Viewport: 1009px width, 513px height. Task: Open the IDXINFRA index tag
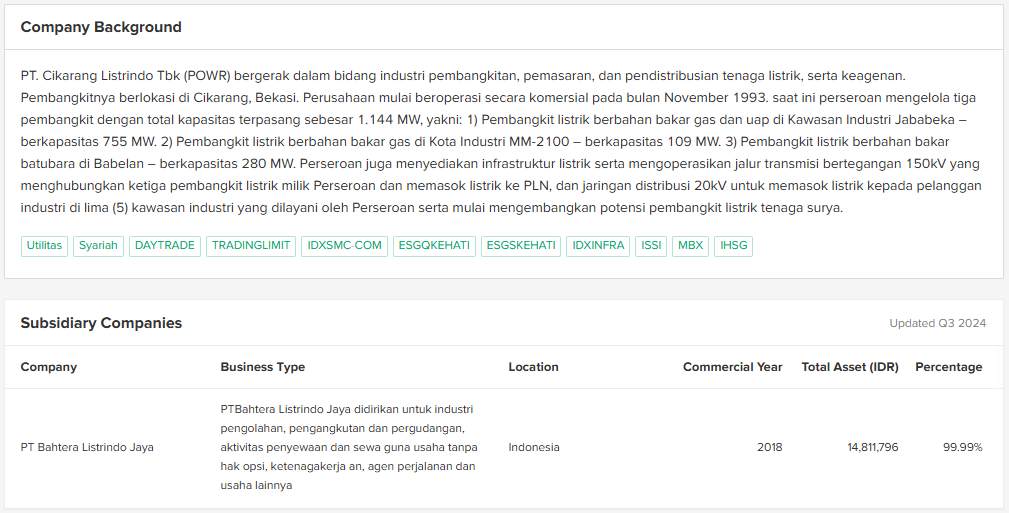coord(598,246)
